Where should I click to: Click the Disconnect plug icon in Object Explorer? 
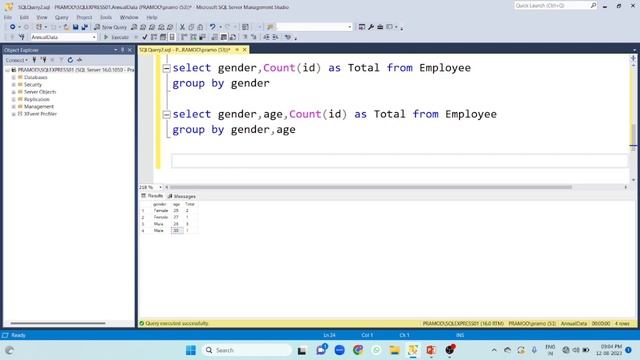(x=43, y=60)
